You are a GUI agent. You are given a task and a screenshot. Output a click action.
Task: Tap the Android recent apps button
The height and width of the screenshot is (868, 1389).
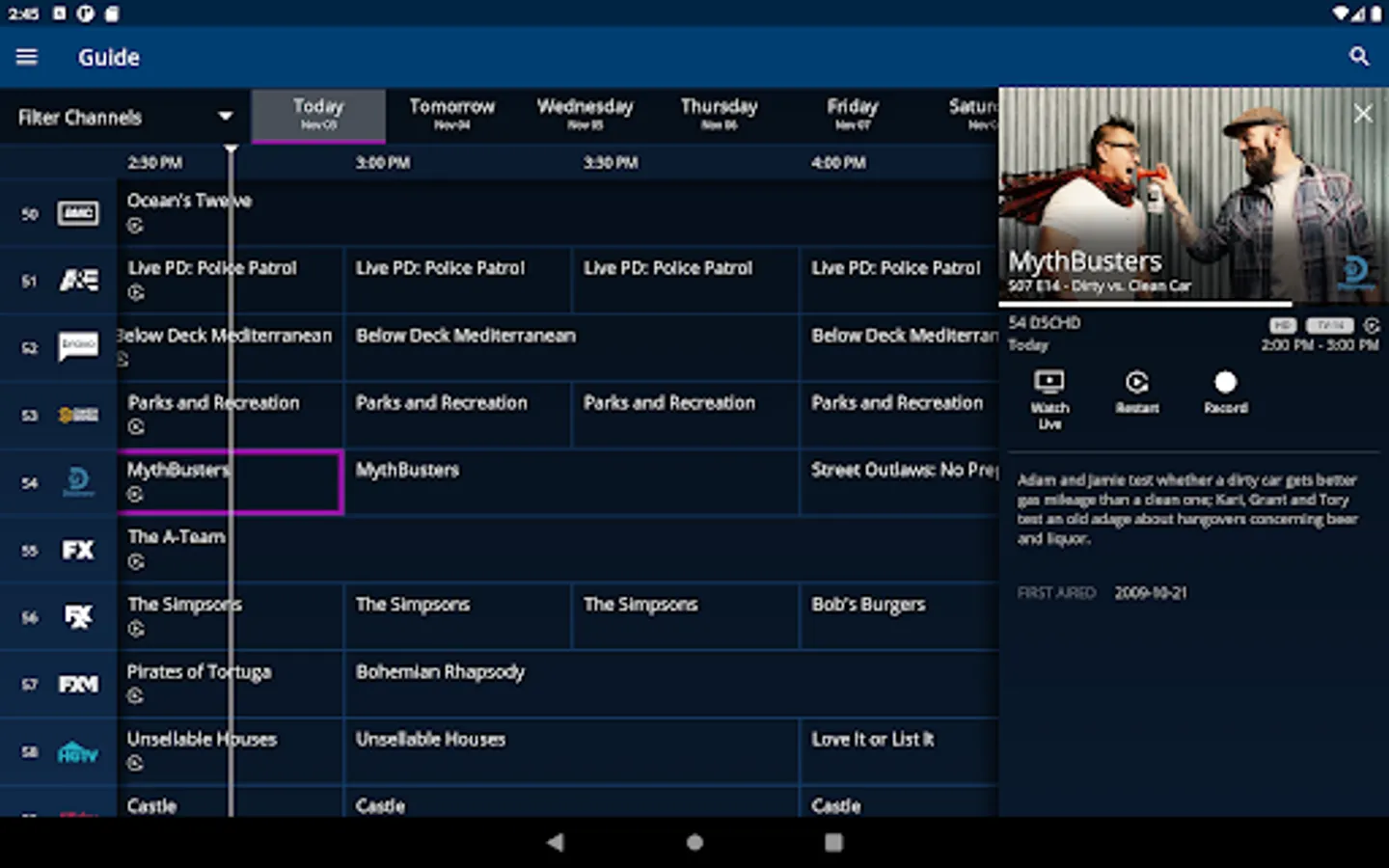(833, 842)
